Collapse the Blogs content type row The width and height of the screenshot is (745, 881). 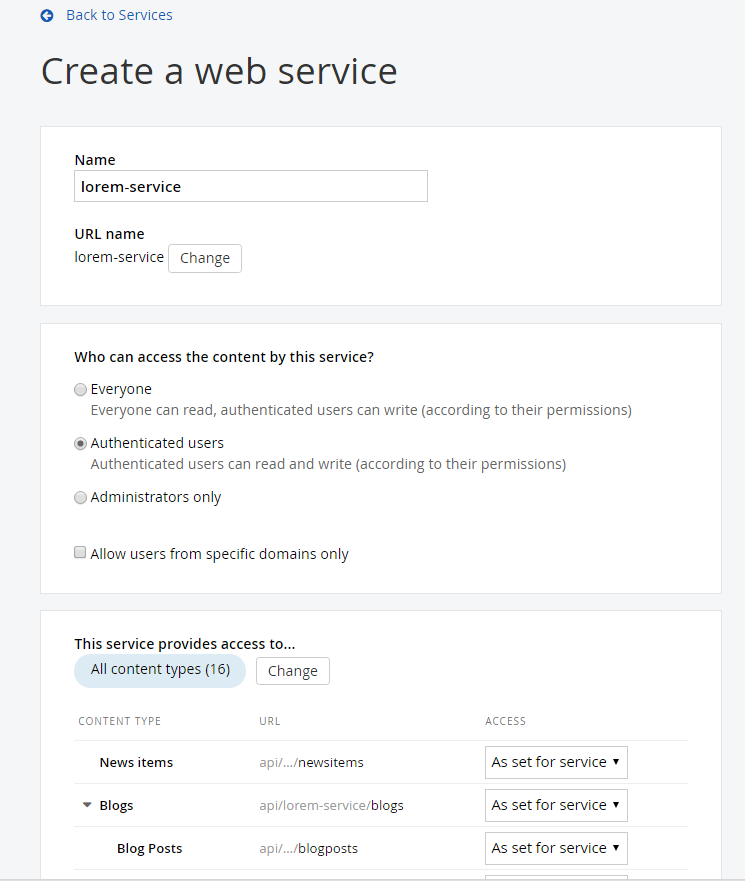[x=87, y=805]
